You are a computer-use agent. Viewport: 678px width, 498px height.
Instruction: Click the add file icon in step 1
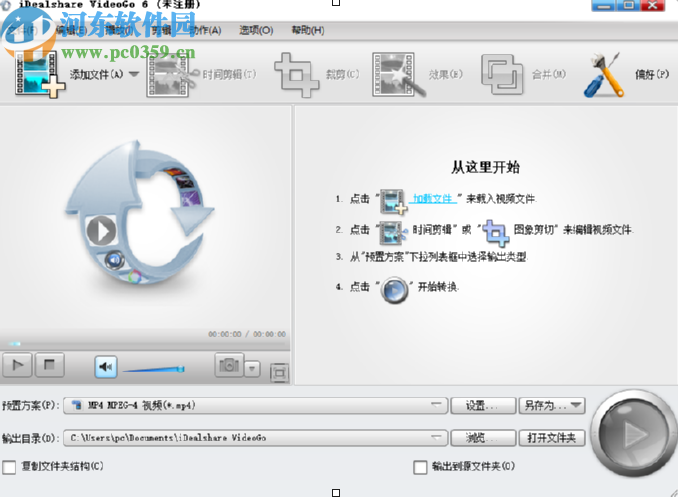pyautogui.click(x=393, y=201)
